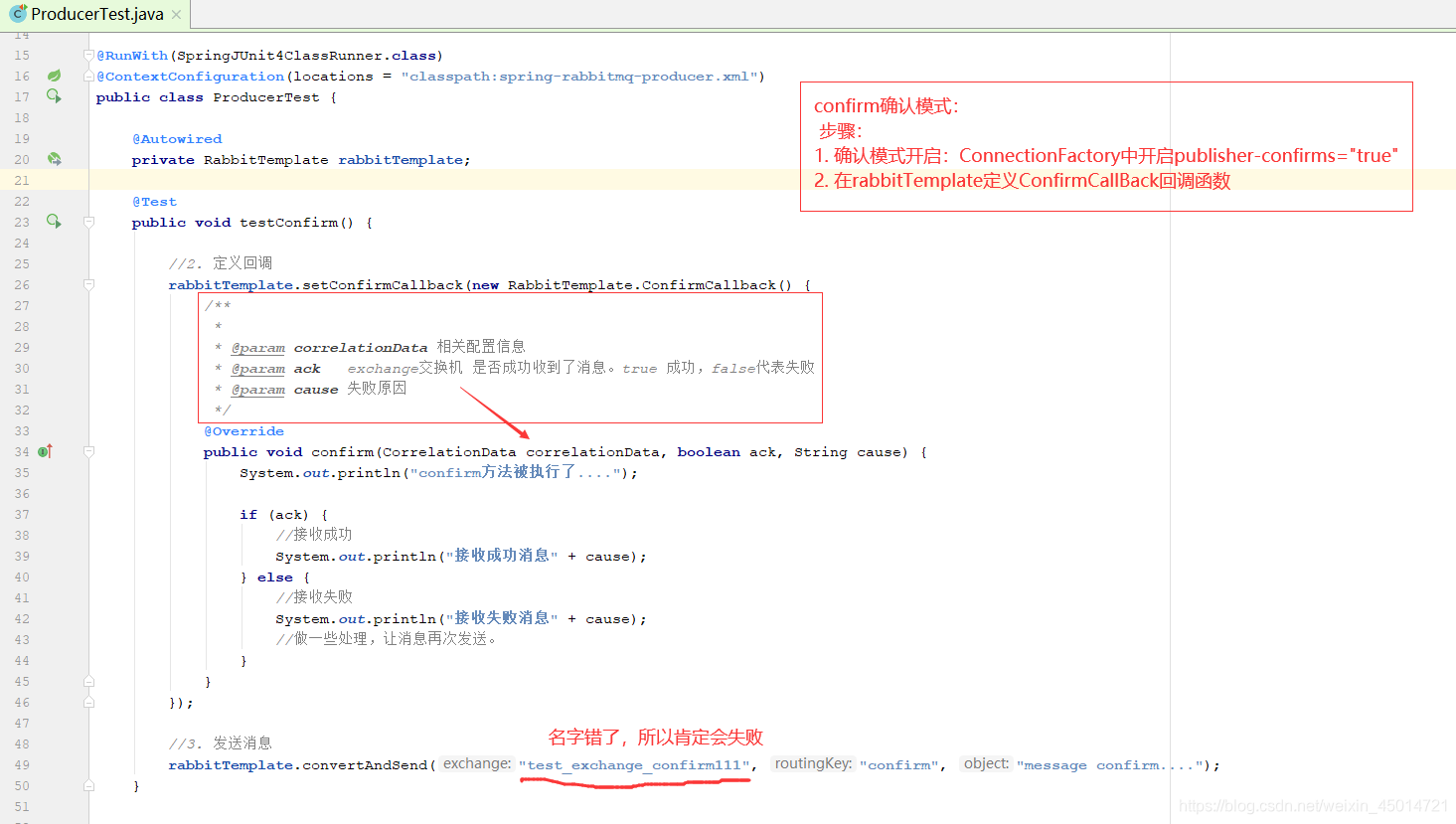Click the CorrelationData parameter type
This screenshot has width=1456, height=824.
tap(449, 452)
